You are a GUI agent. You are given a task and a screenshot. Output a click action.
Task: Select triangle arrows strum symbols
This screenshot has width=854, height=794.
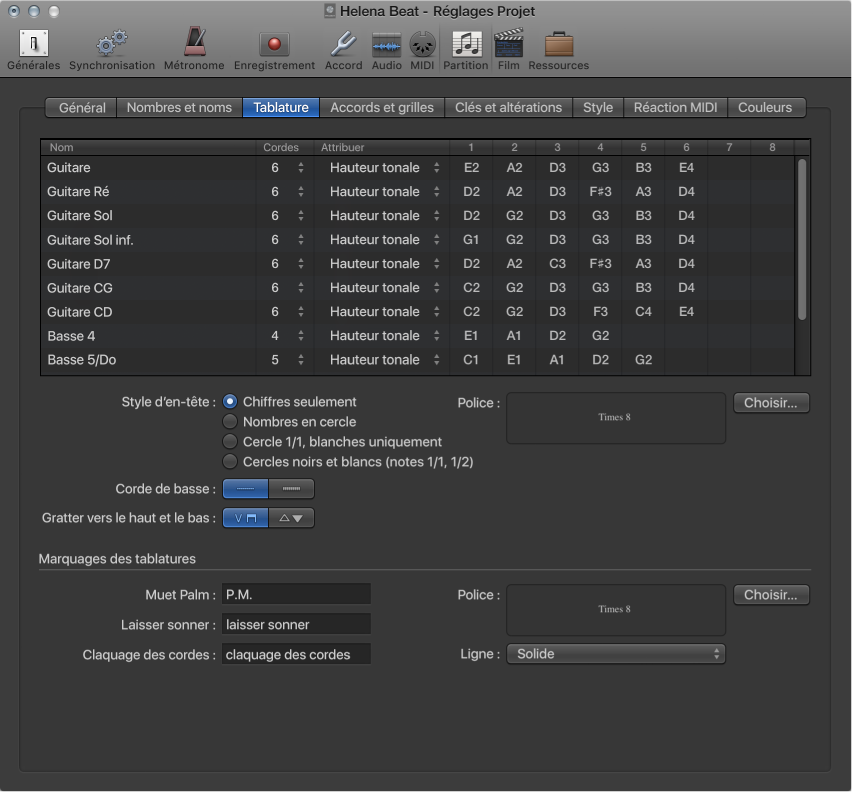[291, 518]
